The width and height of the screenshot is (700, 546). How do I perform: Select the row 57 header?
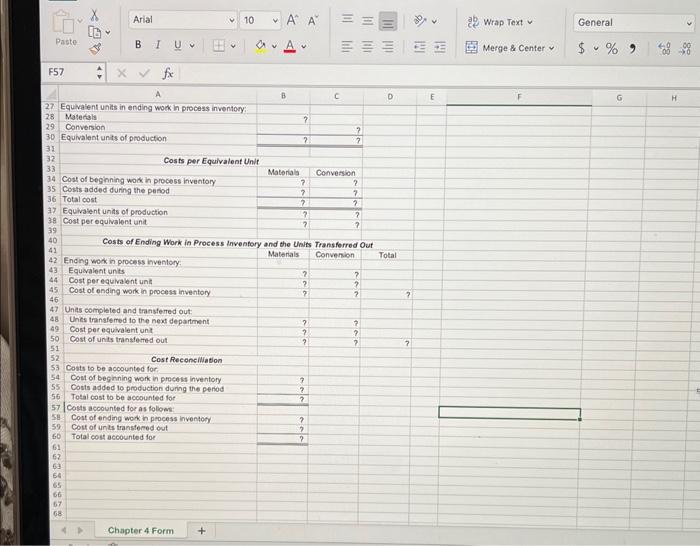(x=55, y=408)
